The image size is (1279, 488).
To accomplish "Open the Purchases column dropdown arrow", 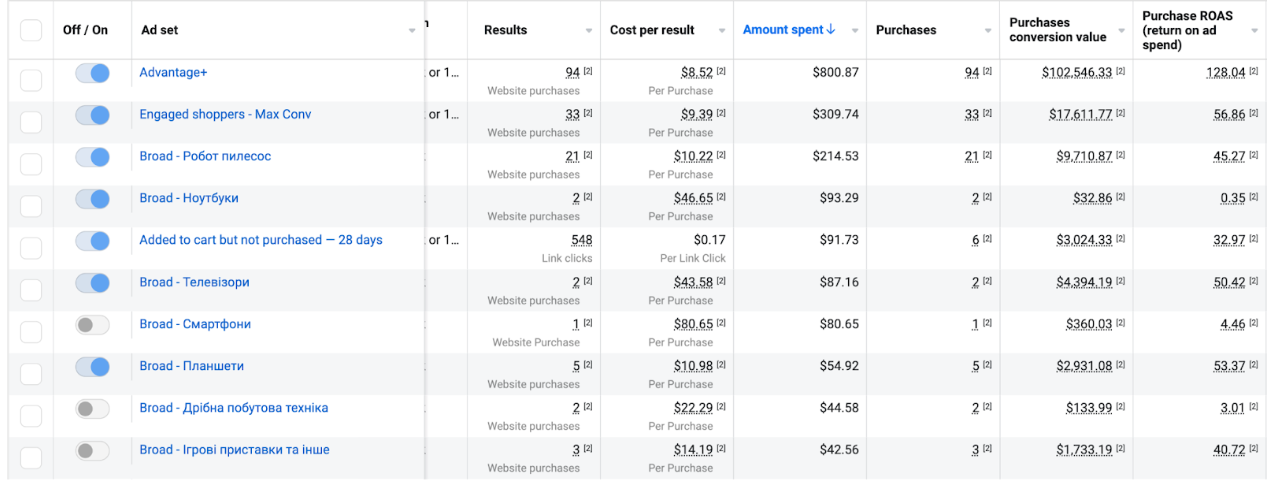I will (x=988, y=31).
